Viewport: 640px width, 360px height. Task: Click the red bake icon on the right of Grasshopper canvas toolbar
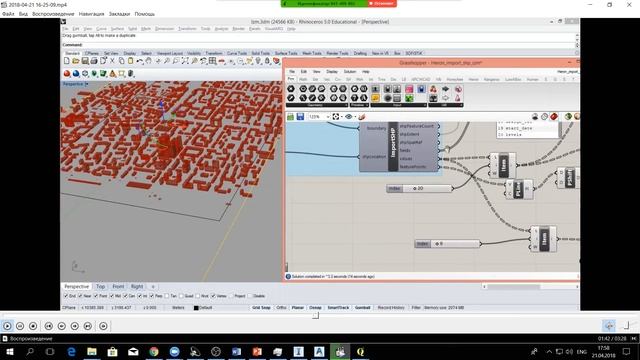coord(553,117)
